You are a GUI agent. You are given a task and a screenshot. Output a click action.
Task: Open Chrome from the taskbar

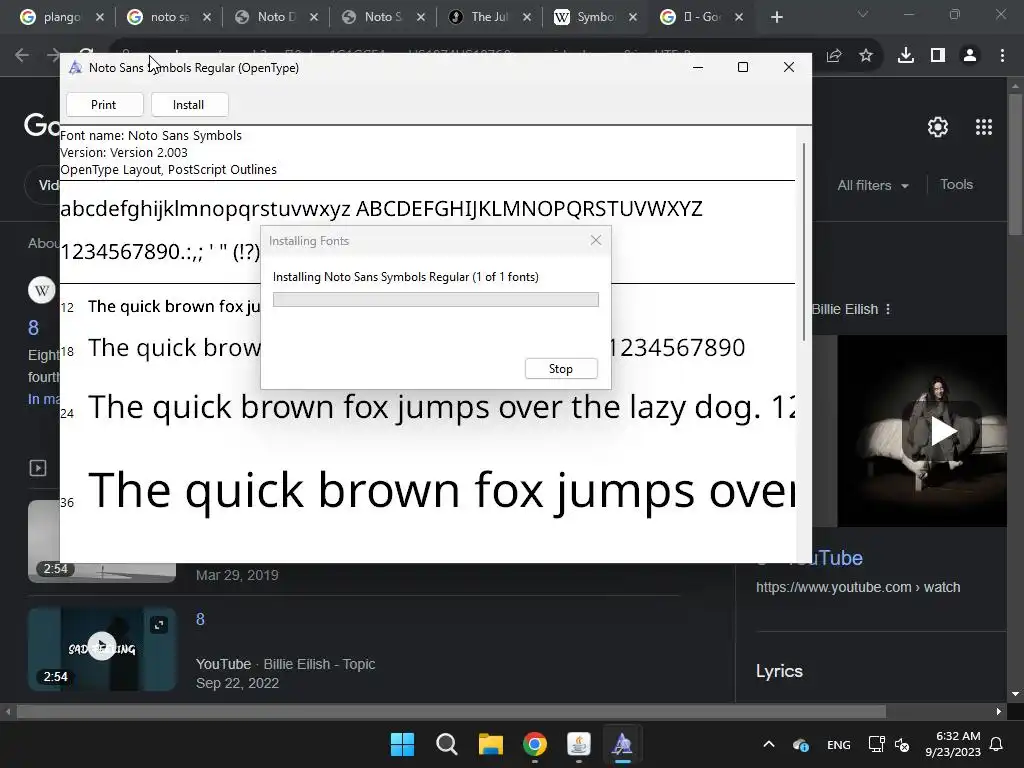[535, 744]
